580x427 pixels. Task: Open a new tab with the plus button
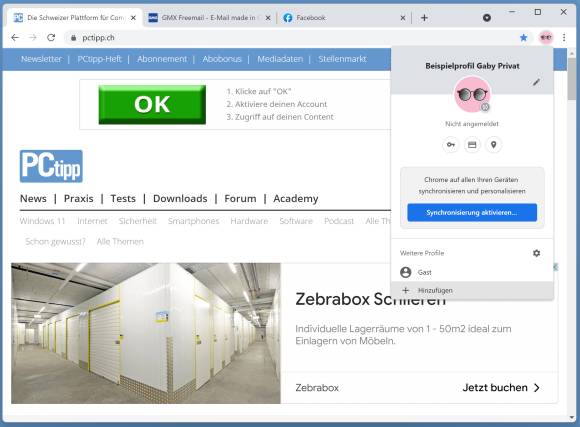[x=424, y=18]
